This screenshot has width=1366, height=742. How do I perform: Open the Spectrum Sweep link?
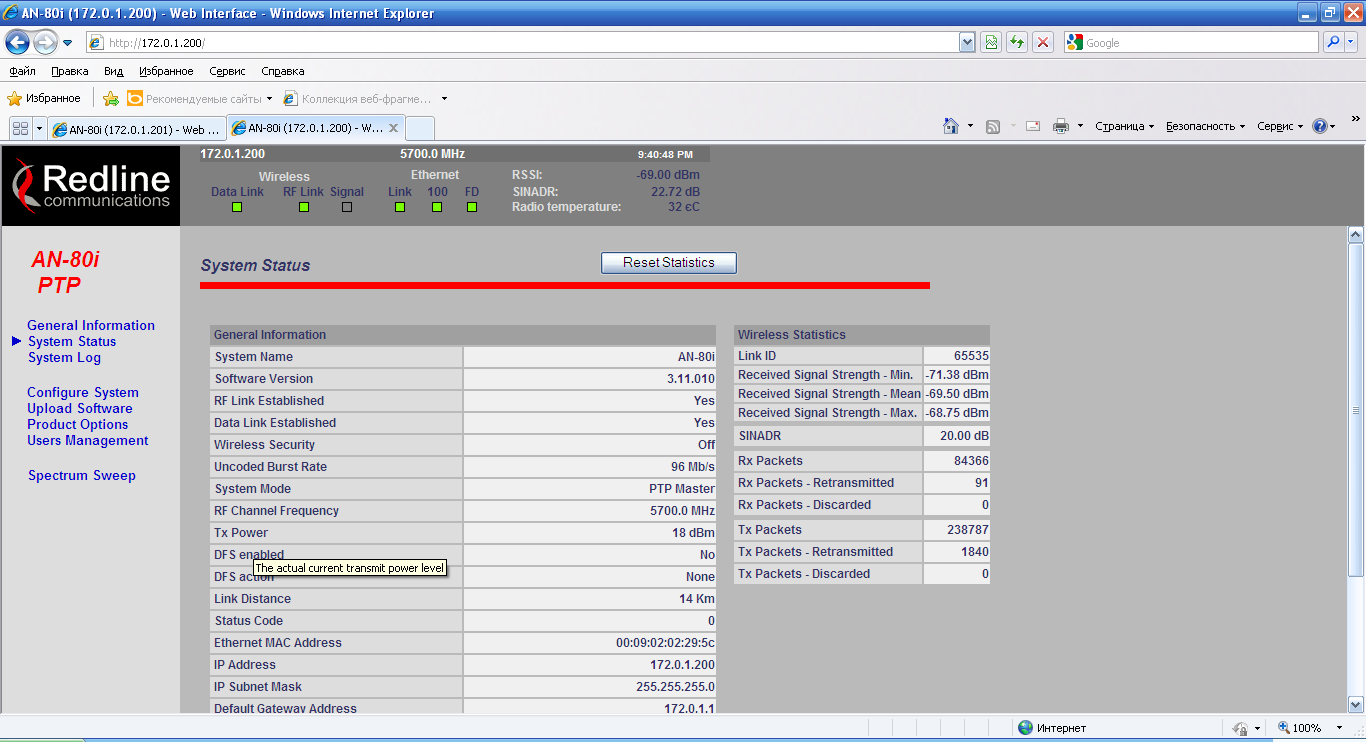pos(82,476)
